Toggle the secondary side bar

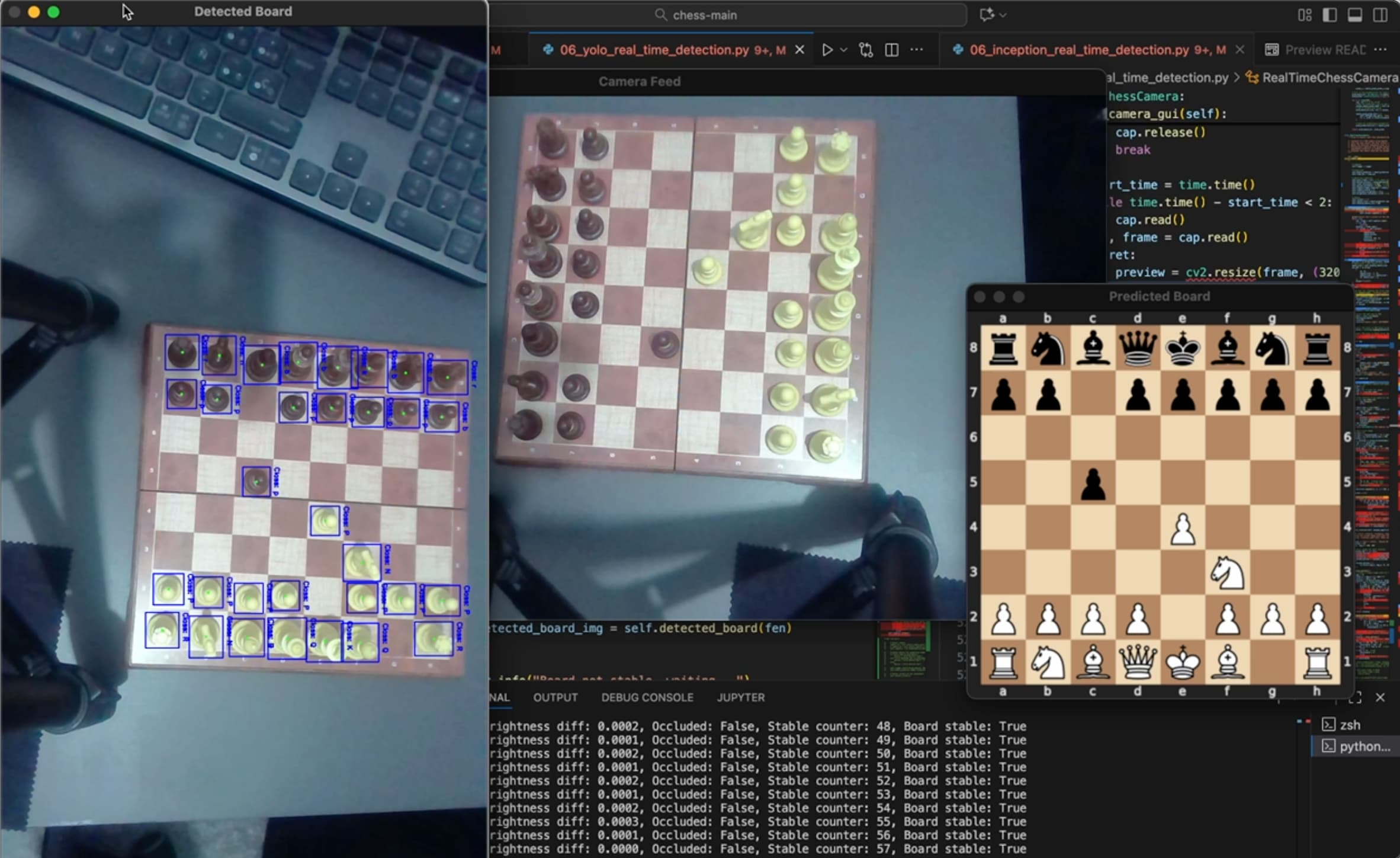point(1380,15)
